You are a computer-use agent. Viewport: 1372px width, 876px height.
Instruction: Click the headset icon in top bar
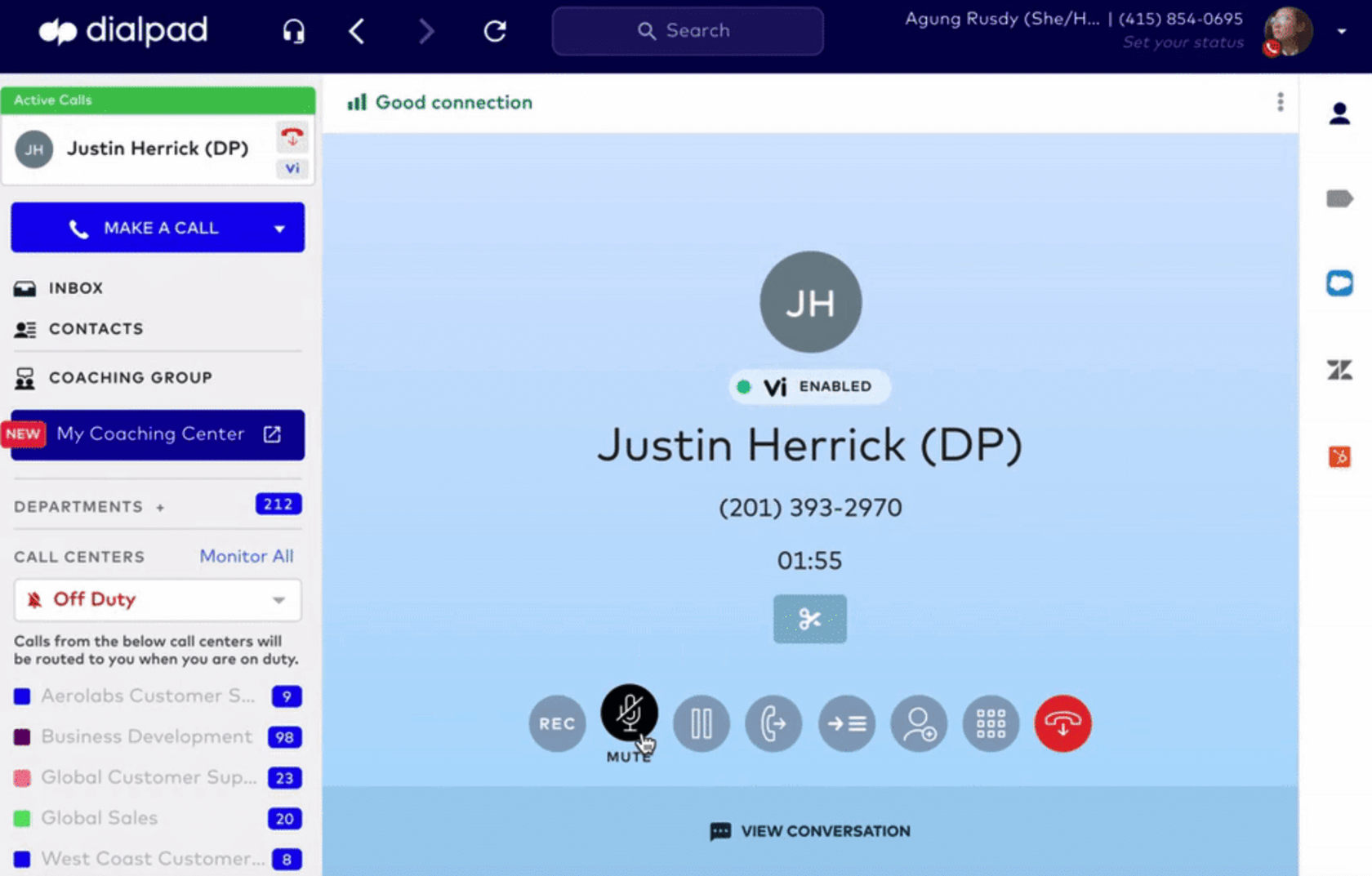click(293, 31)
